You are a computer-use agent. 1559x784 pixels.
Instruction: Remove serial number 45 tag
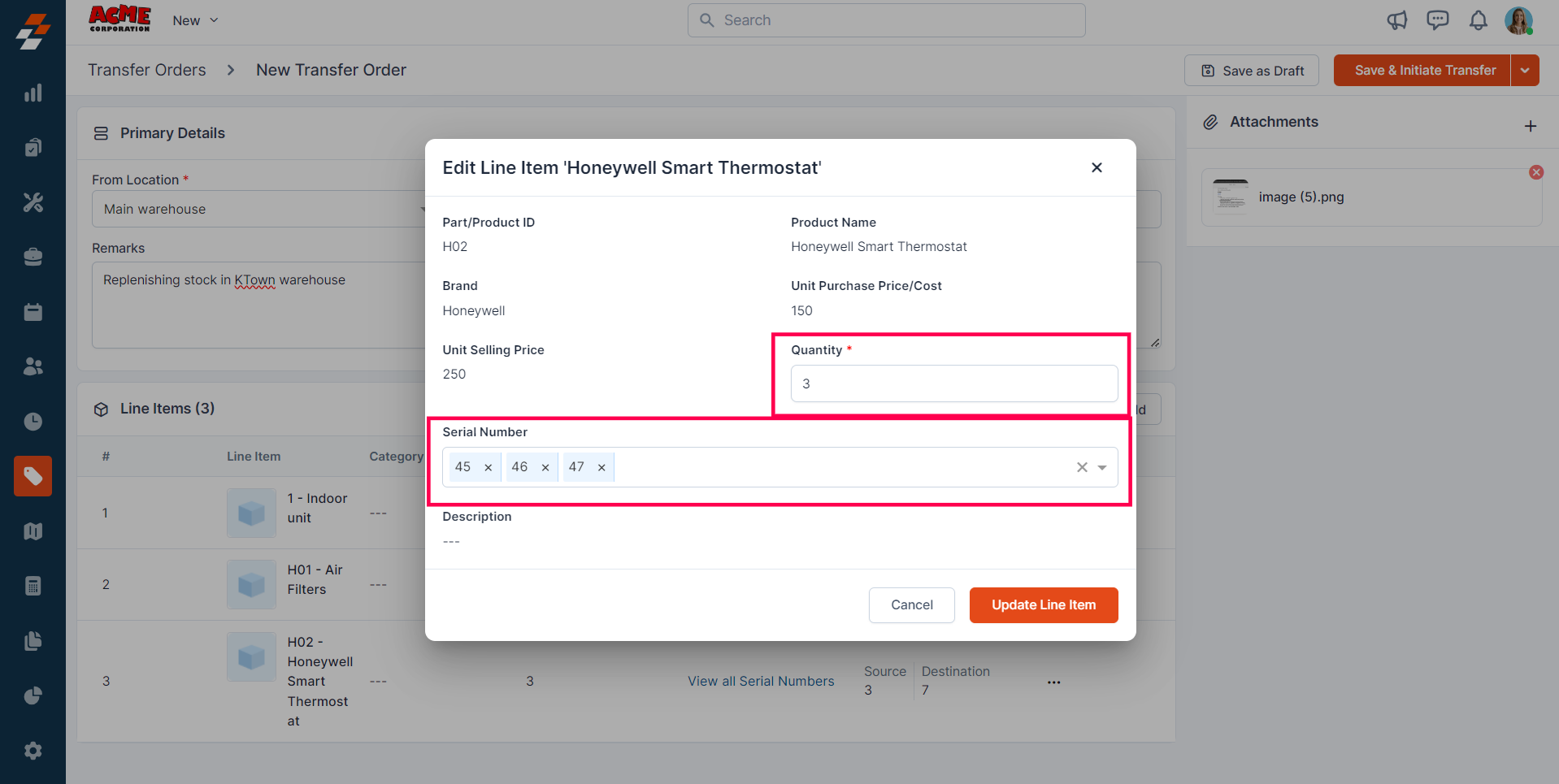click(x=488, y=467)
